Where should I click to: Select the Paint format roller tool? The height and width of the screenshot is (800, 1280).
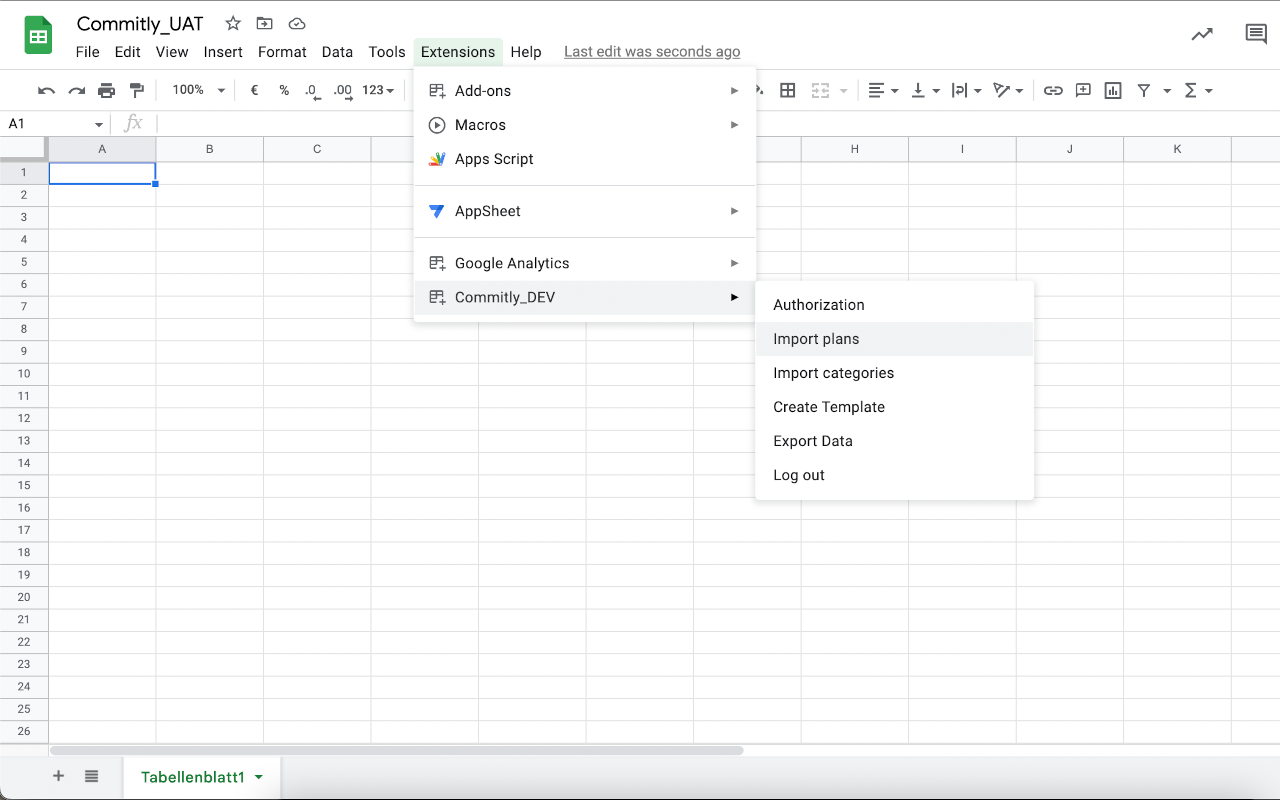137,91
